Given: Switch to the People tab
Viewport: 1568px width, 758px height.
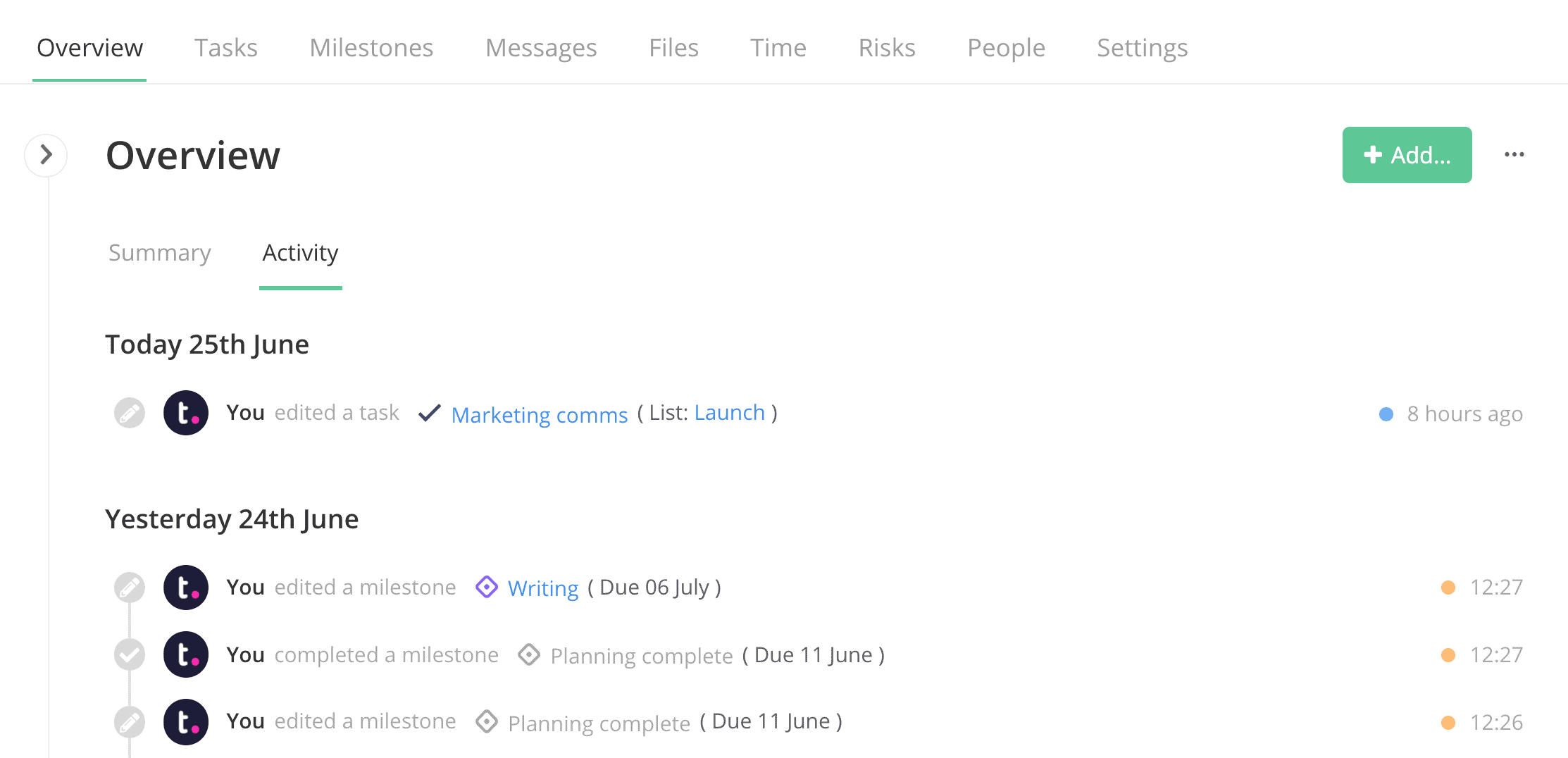Looking at the screenshot, I should coord(1006,48).
